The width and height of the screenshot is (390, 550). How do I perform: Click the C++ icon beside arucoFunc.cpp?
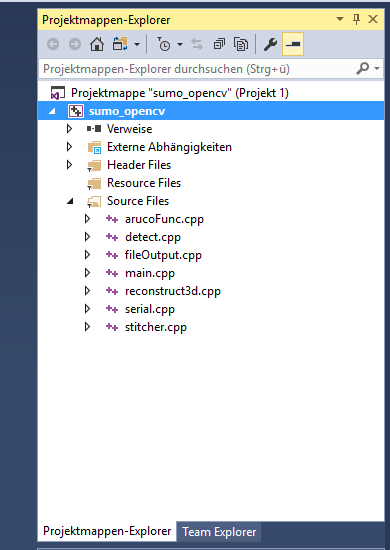point(112,219)
